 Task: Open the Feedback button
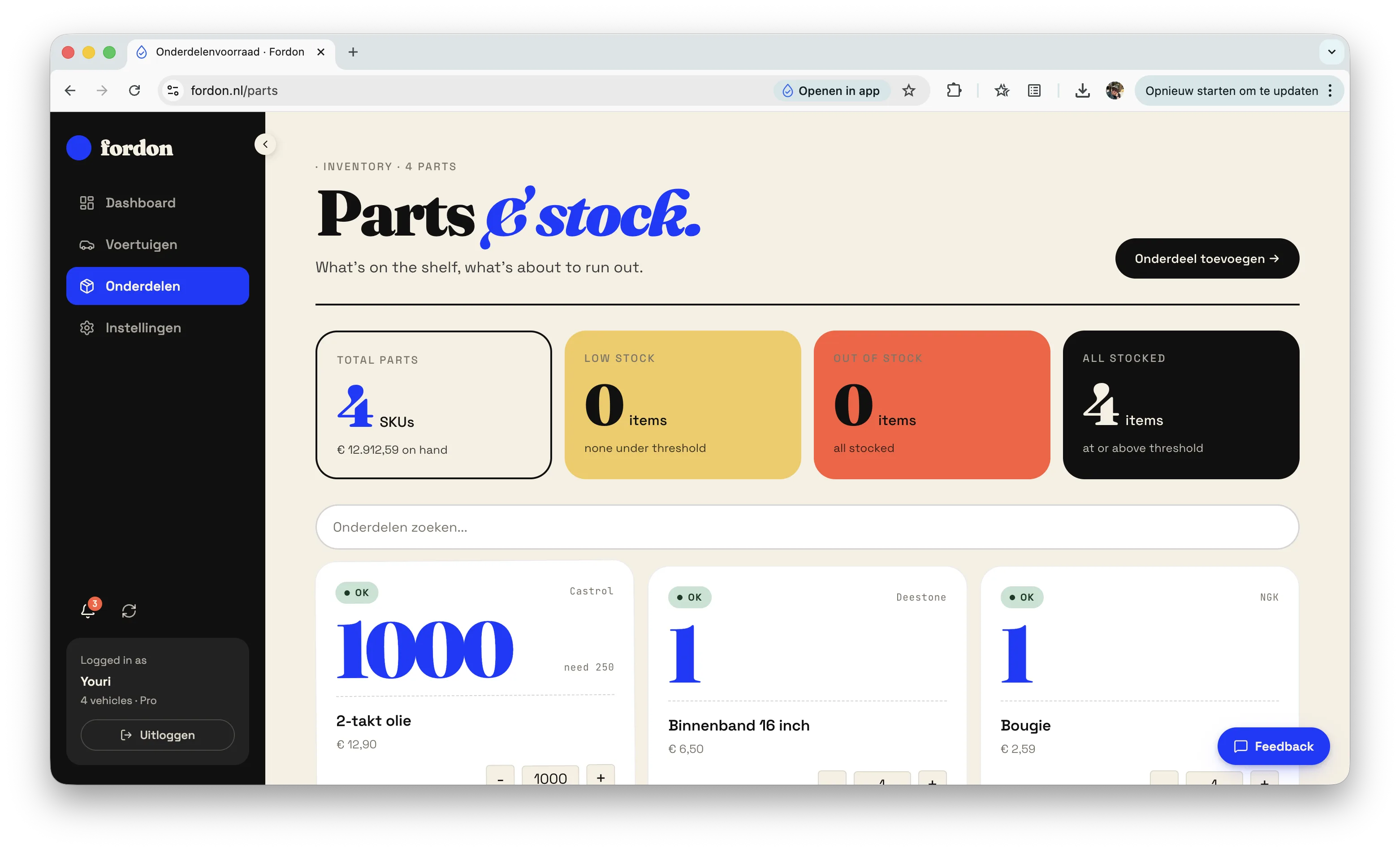tap(1273, 746)
